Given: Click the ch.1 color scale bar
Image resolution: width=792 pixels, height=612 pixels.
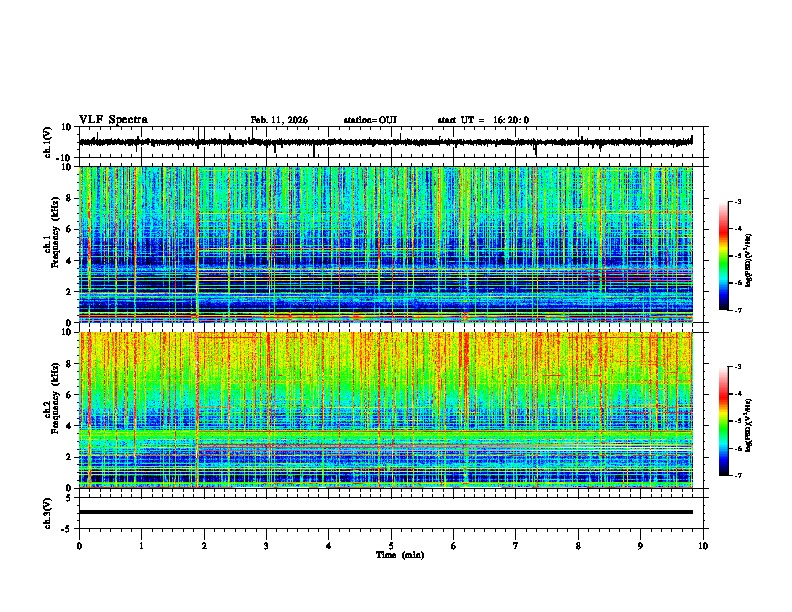Looking at the screenshot, I should pyautogui.click(x=723, y=256).
